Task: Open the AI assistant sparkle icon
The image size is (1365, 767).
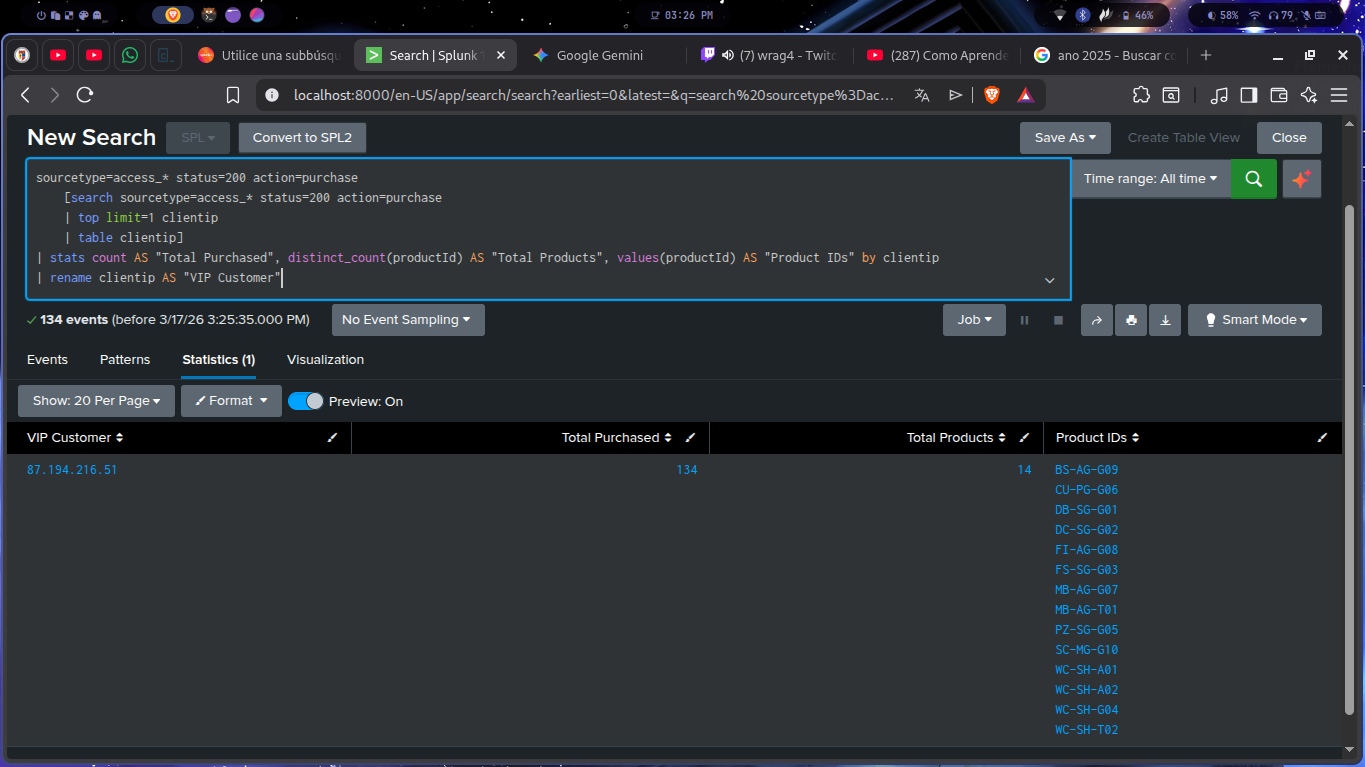Action: (x=1301, y=179)
